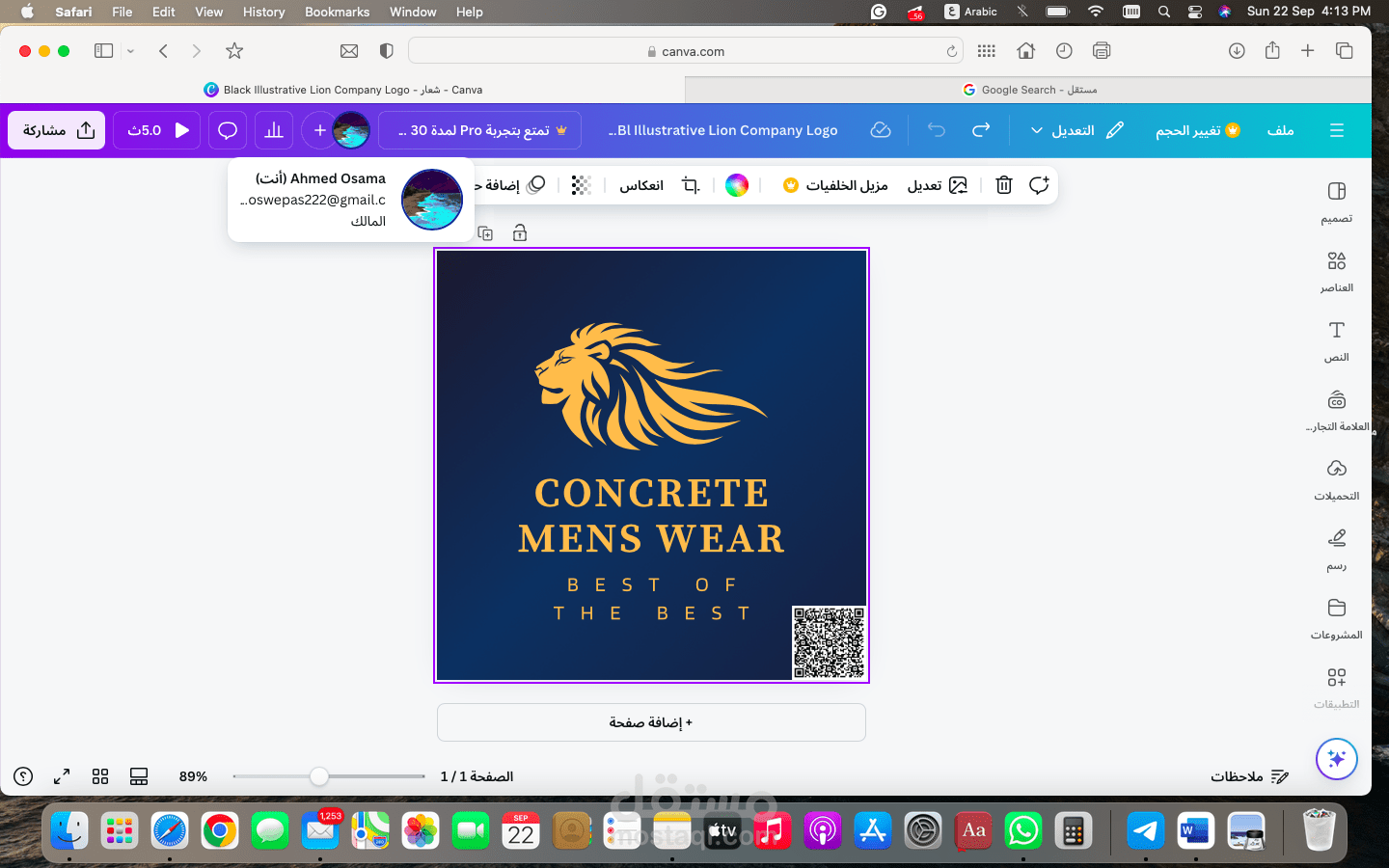Open the Safari Bookmarks menu
Viewport: 1389px width, 868px height.
pyautogui.click(x=338, y=12)
